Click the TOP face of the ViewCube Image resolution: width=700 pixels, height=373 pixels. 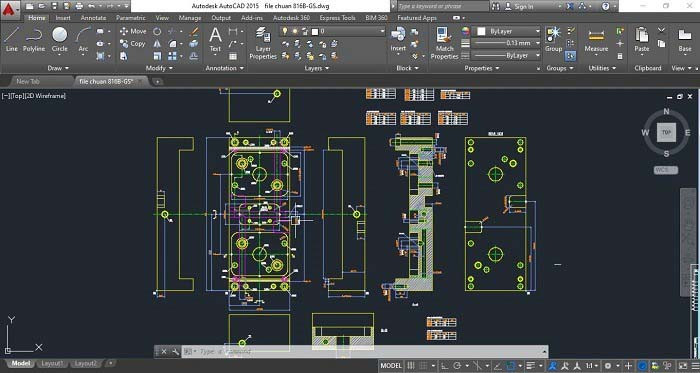click(x=666, y=133)
